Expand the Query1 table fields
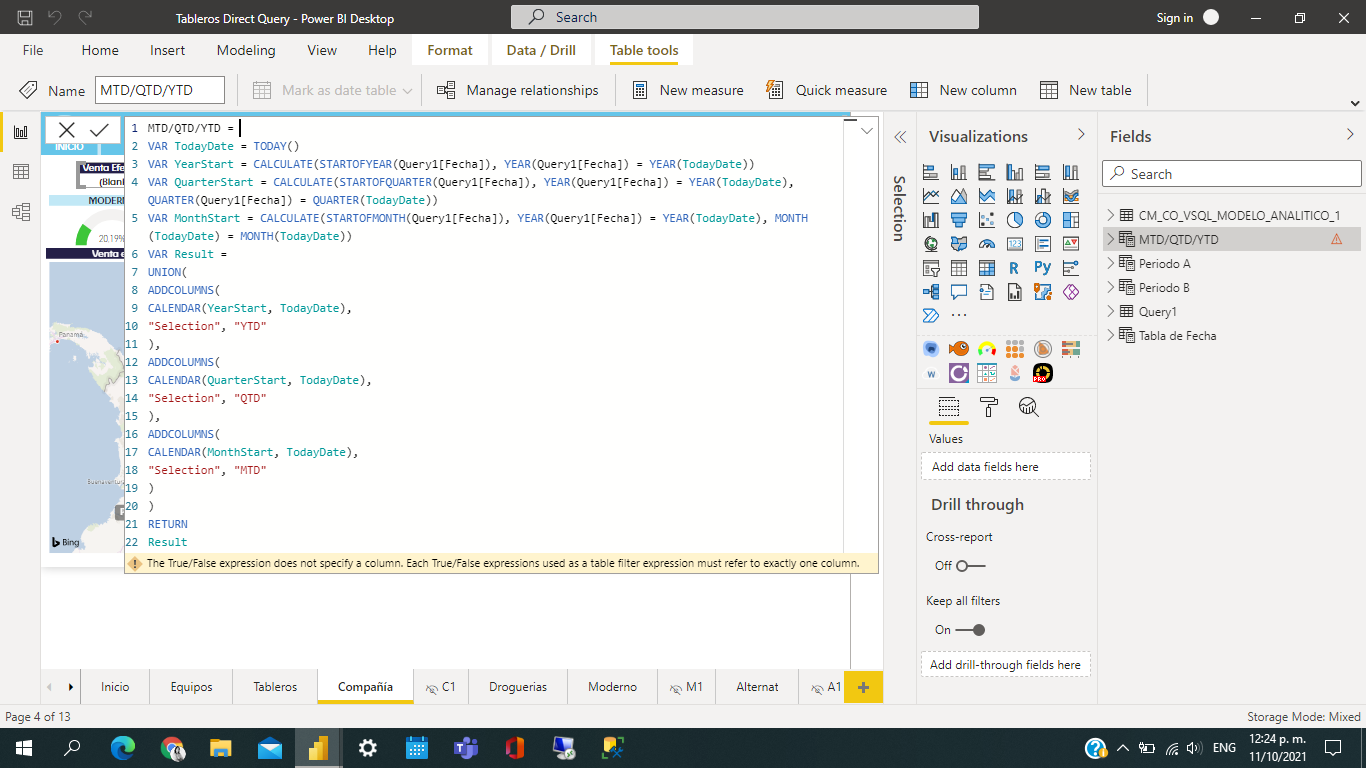 (1111, 311)
